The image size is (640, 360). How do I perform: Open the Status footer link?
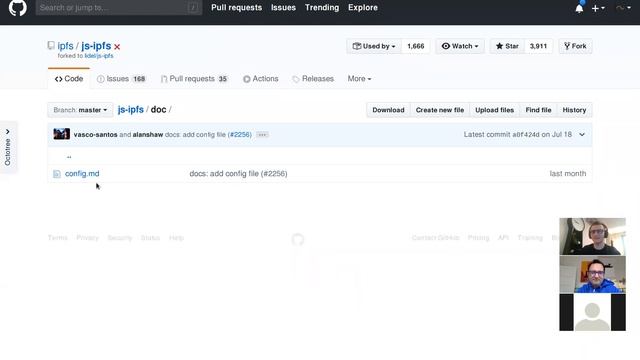click(x=150, y=238)
